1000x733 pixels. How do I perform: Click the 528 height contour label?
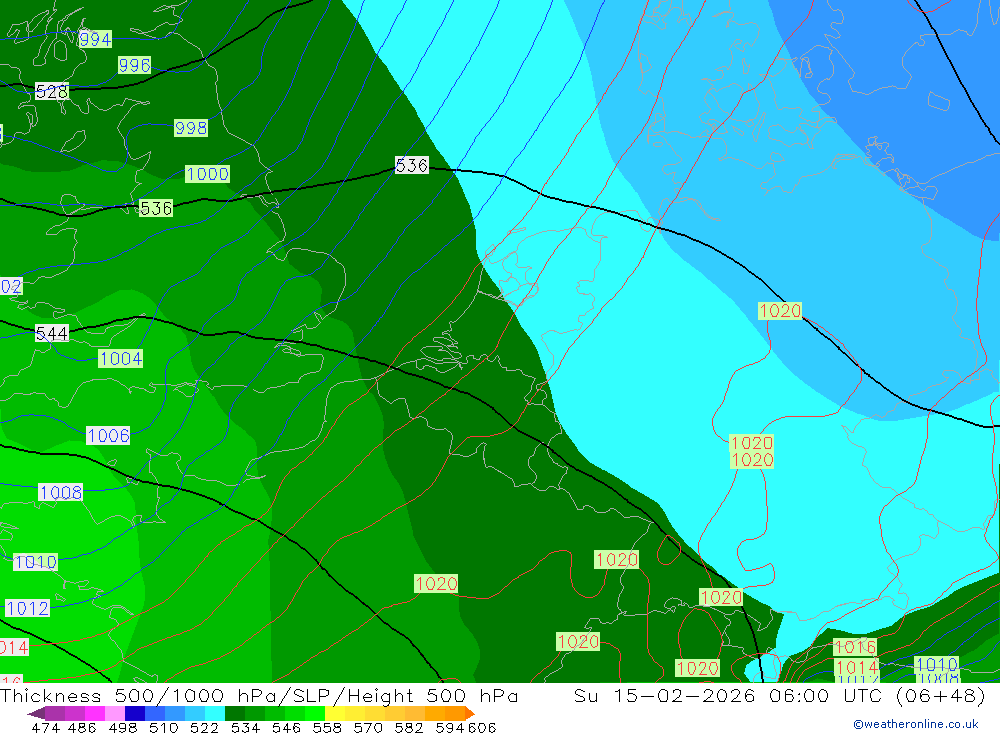(x=51, y=92)
